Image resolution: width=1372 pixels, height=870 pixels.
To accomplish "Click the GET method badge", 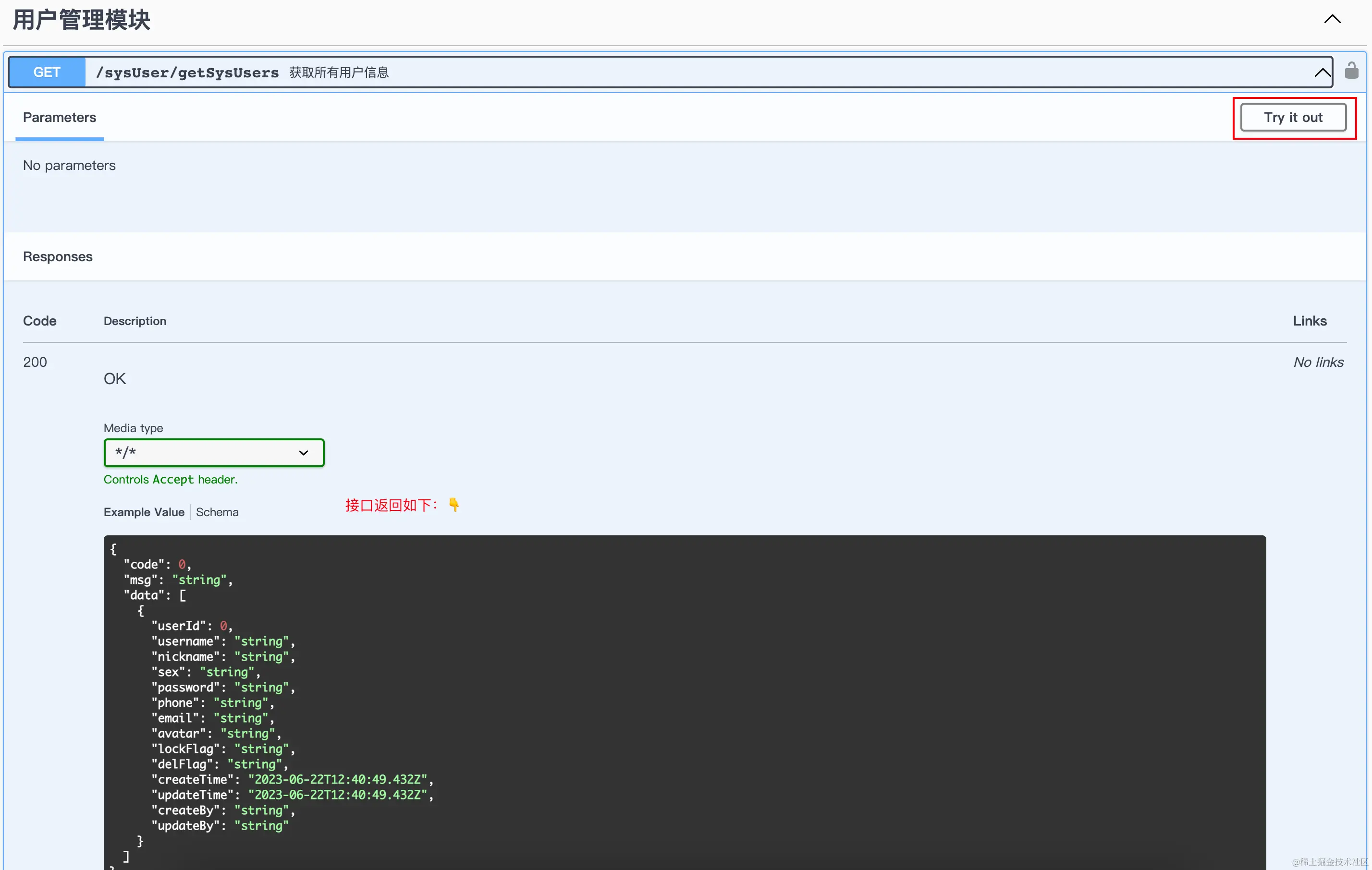I will click(47, 72).
